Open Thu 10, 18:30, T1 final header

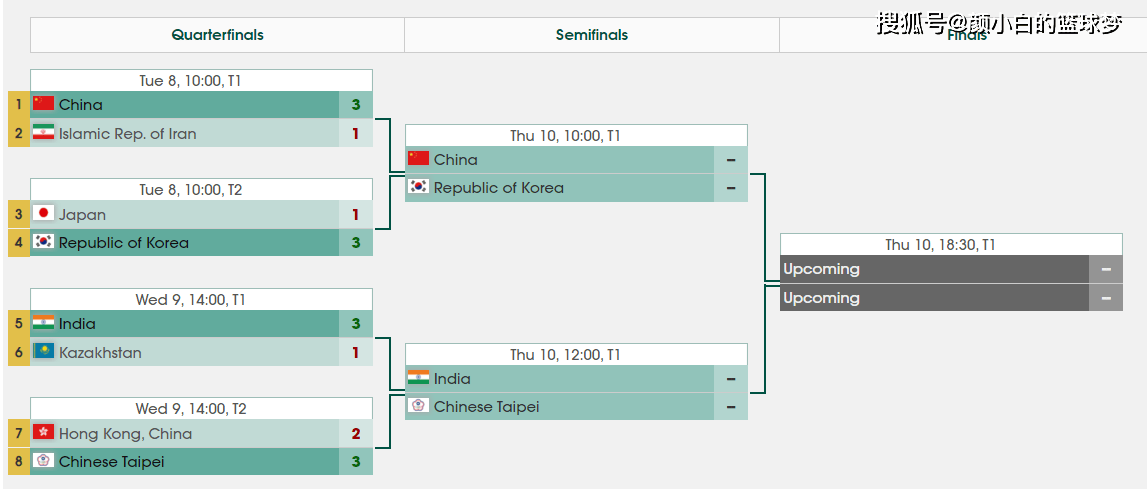951,244
